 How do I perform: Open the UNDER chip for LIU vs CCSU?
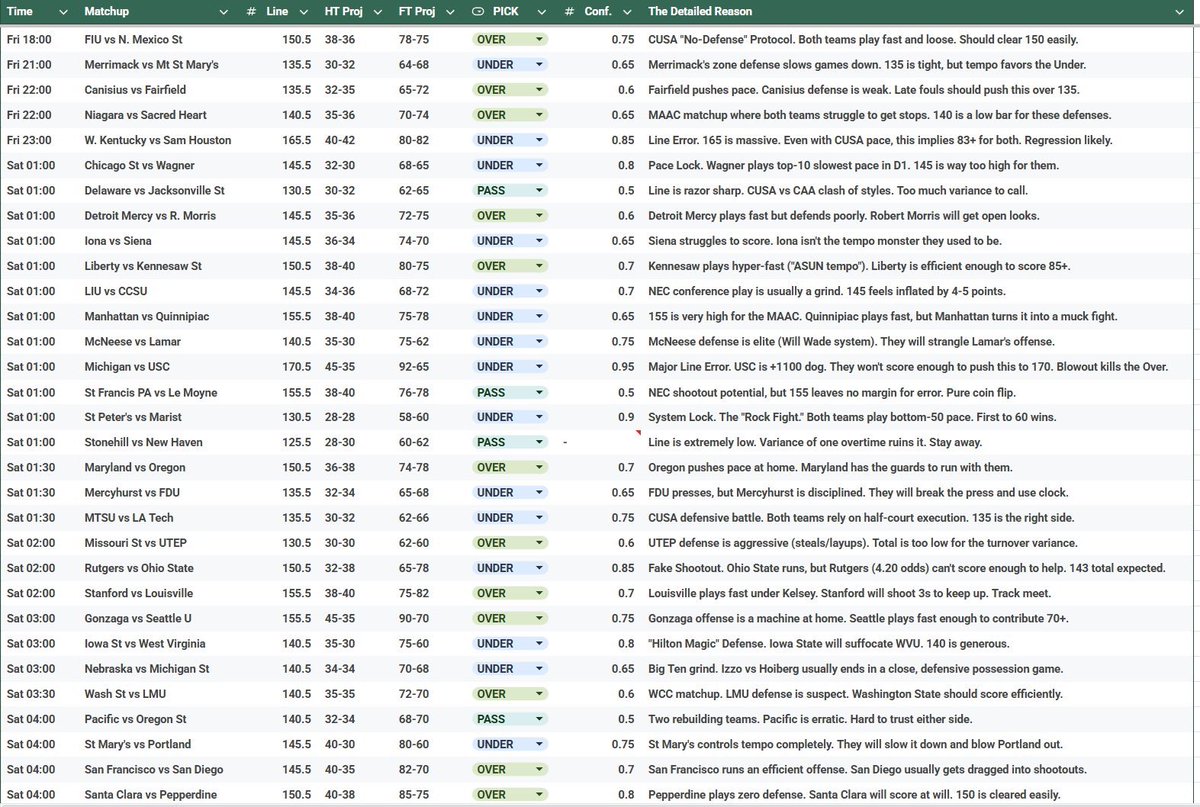[x=510, y=291]
